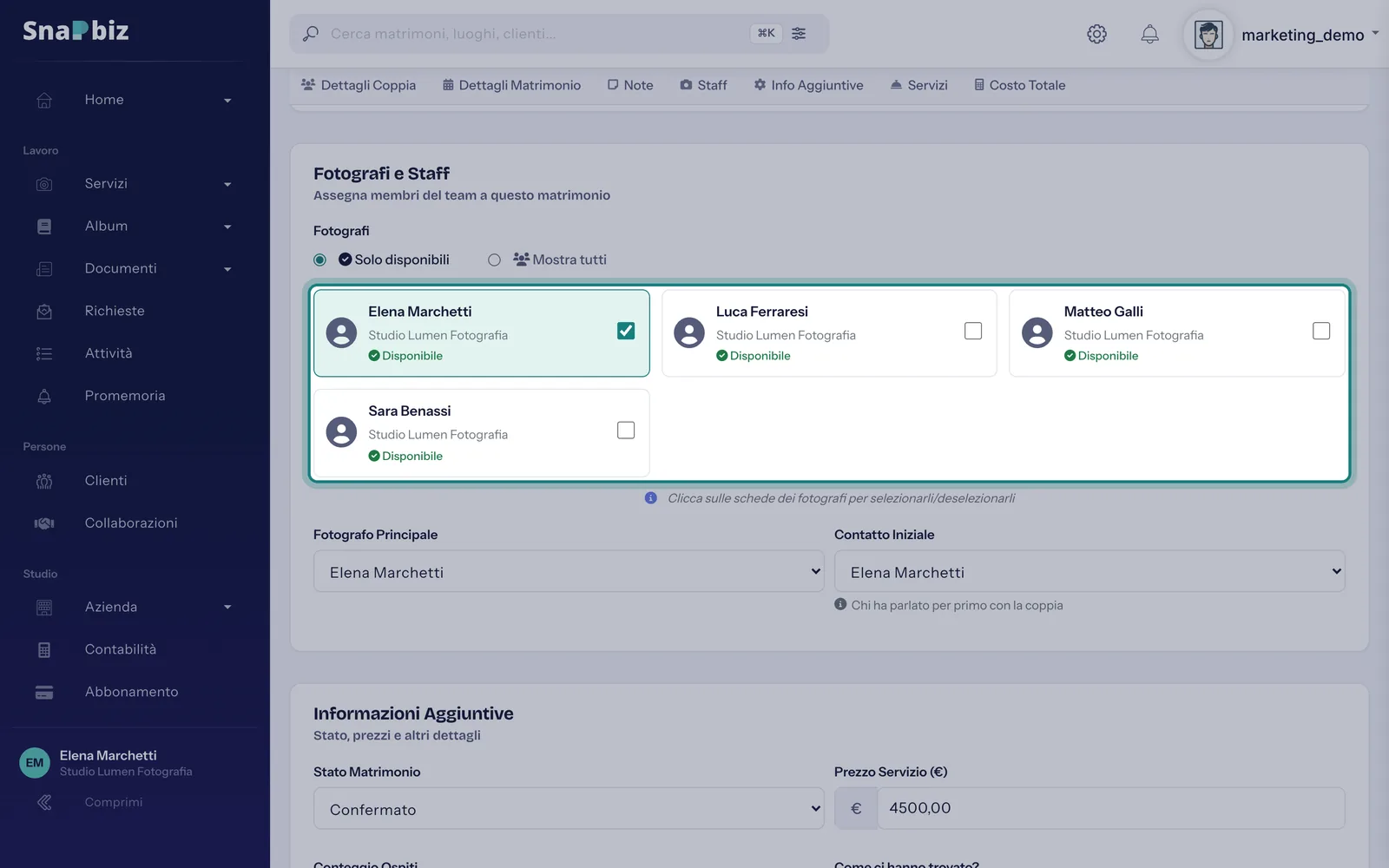
Task: Check the Sara Benassi photographer checkbox
Action: point(626,431)
